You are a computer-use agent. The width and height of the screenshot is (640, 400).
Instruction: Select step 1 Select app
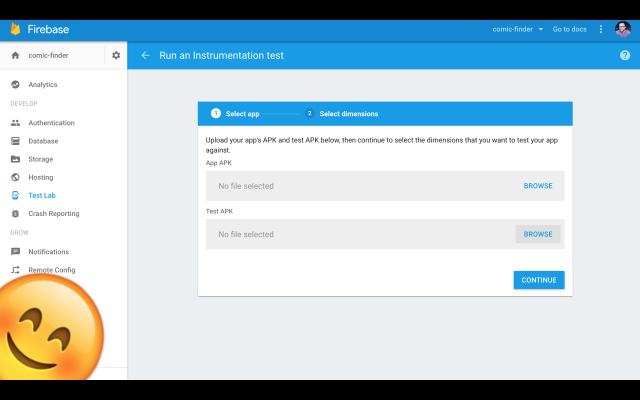pos(235,113)
